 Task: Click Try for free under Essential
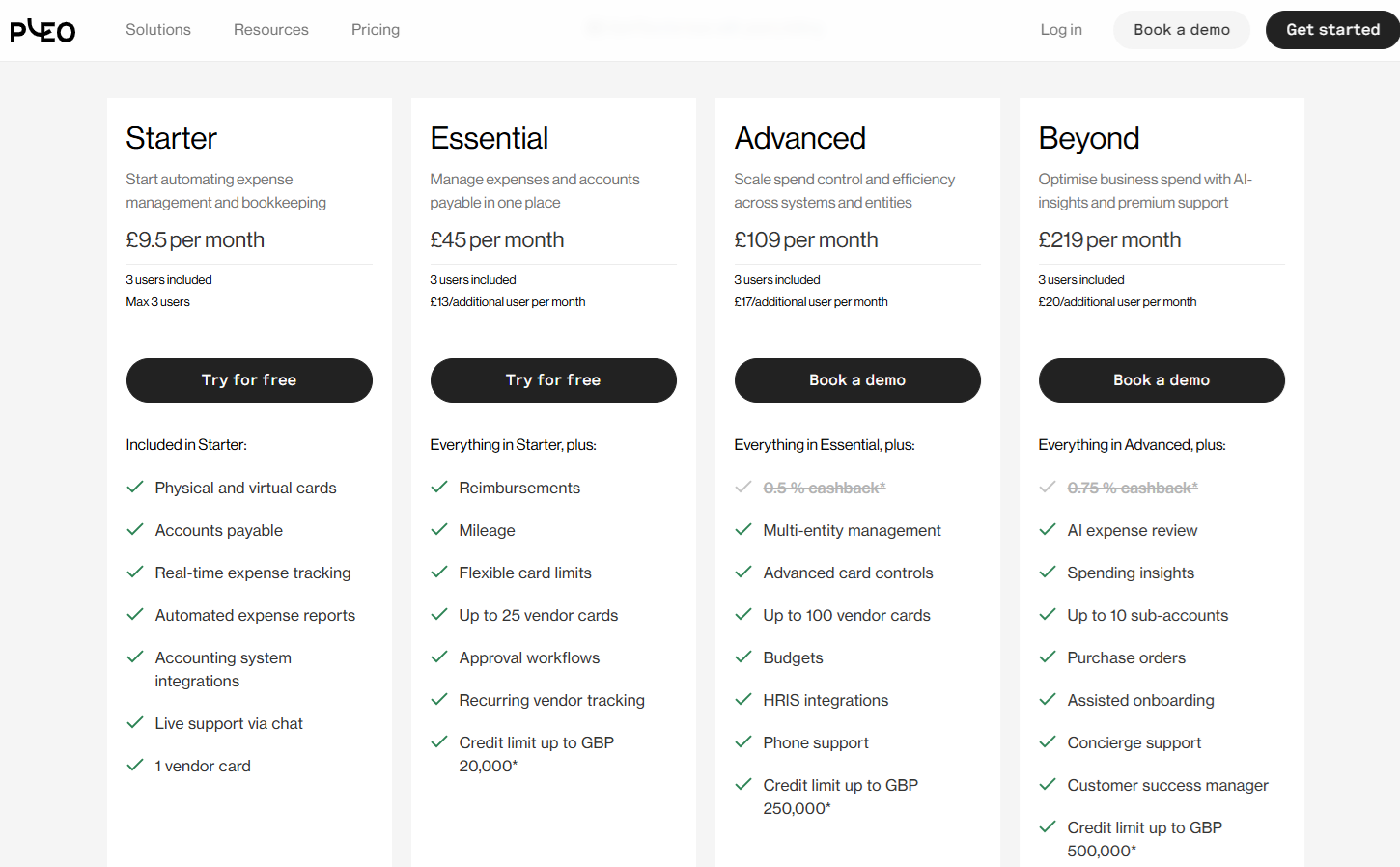point(553,380)
